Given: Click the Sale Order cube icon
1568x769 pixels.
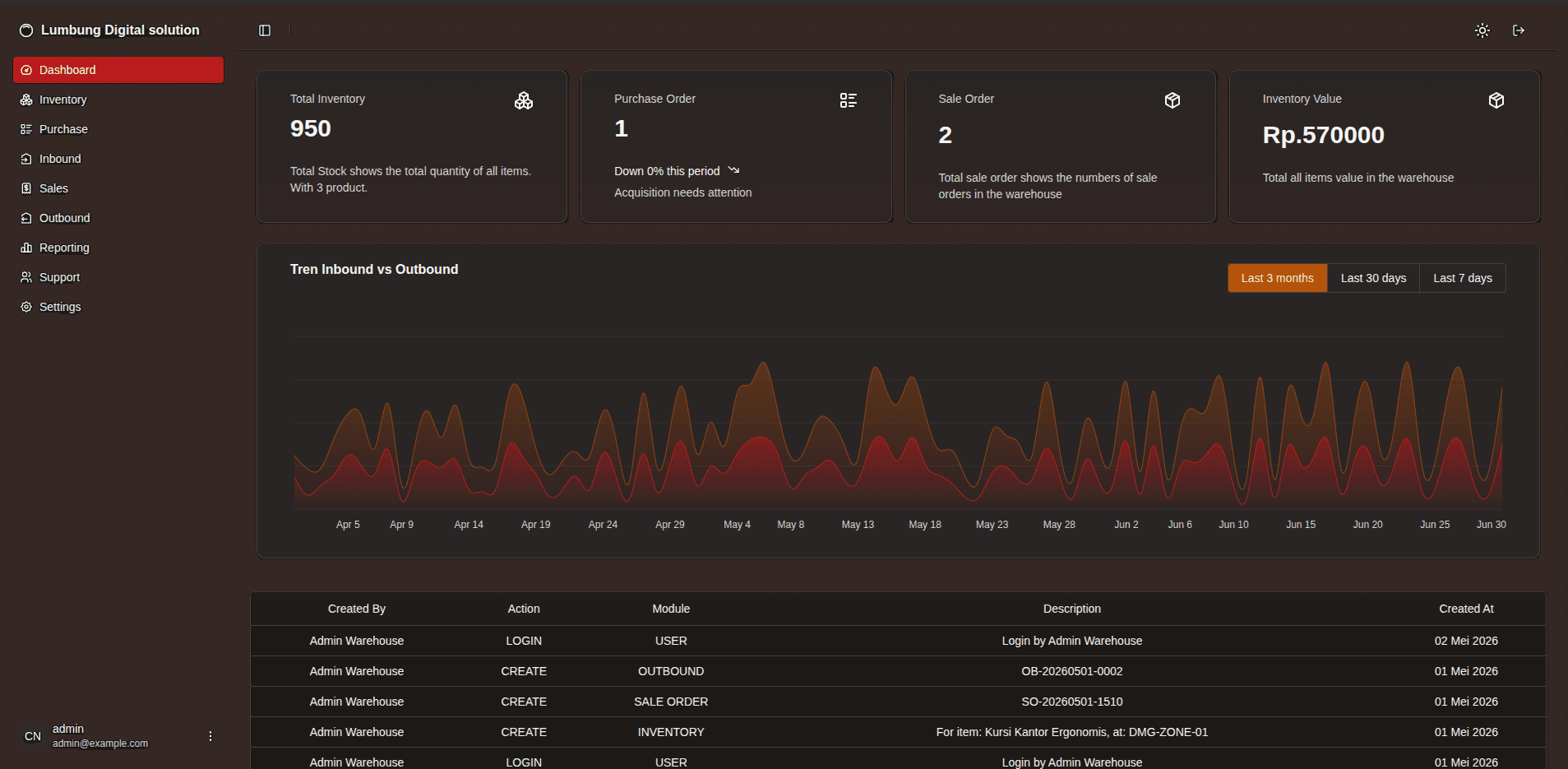Looking at the screenshot, I should [1173, 100].
